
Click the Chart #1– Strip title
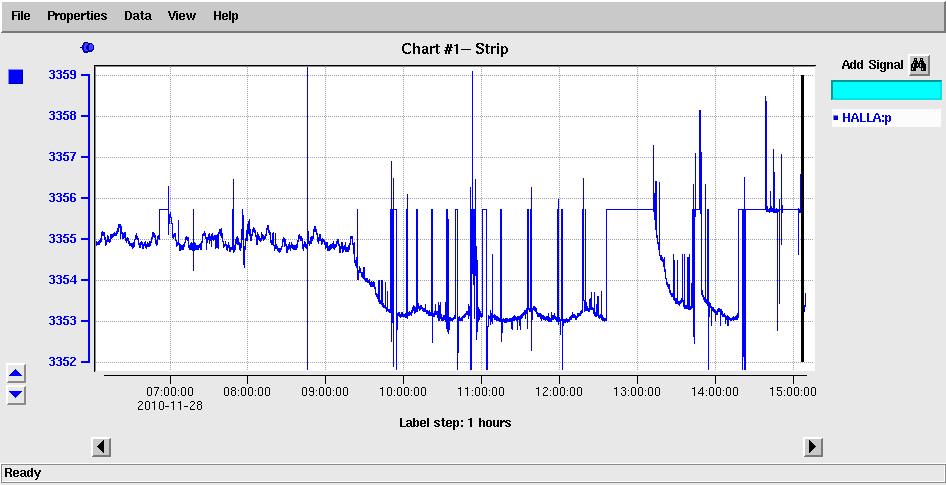click(x=455, y=49)
